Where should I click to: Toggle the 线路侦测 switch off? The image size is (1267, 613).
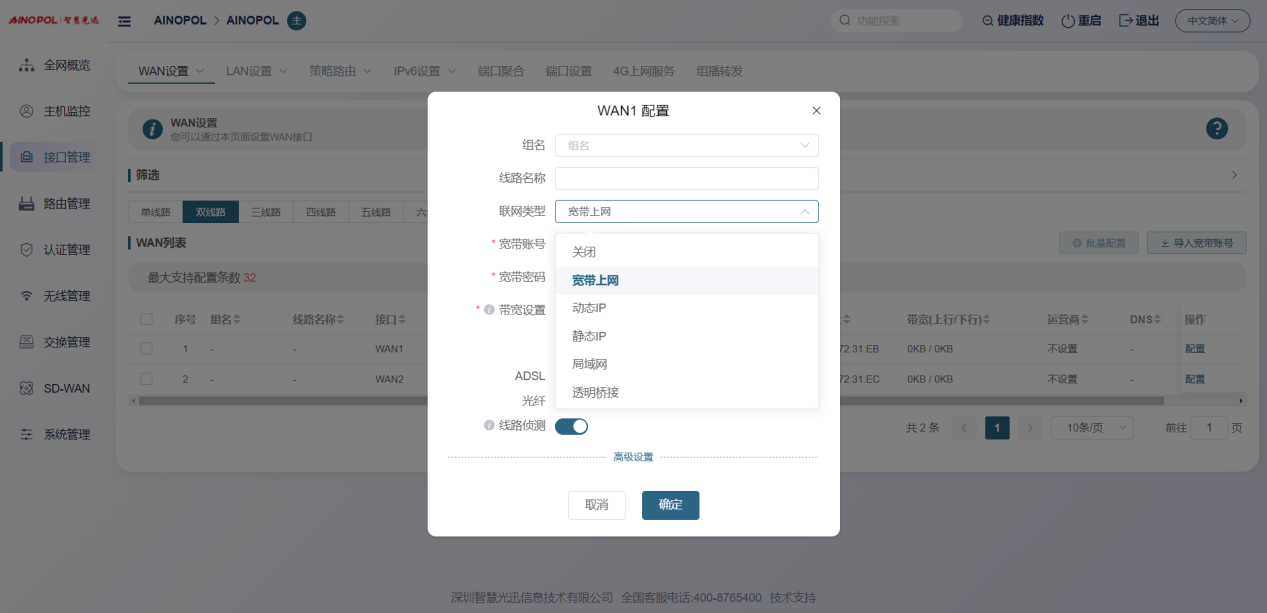[x=571, y=426]
